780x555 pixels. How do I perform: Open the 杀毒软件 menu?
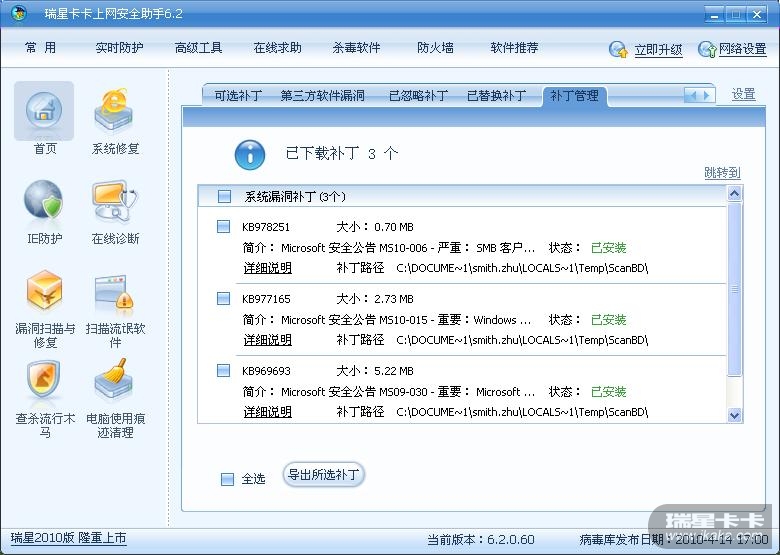click(356, 48)
